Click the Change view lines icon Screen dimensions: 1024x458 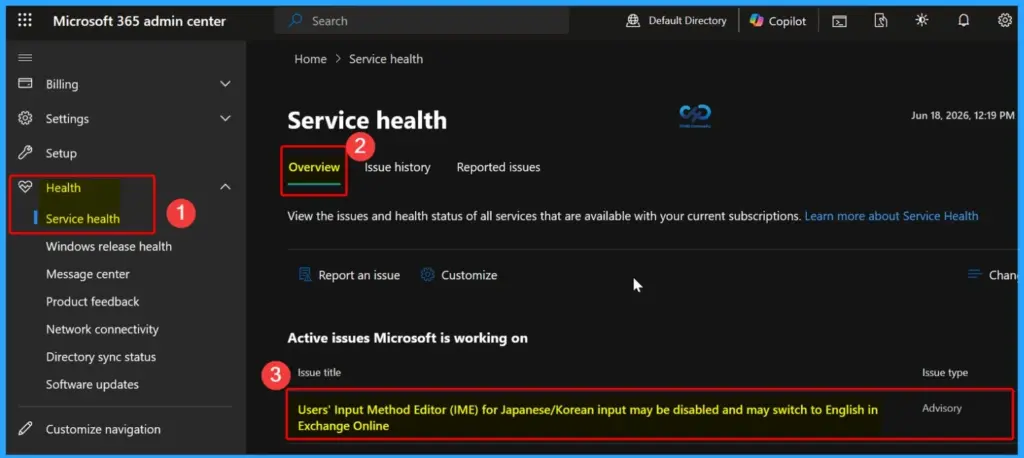[975, 274]
